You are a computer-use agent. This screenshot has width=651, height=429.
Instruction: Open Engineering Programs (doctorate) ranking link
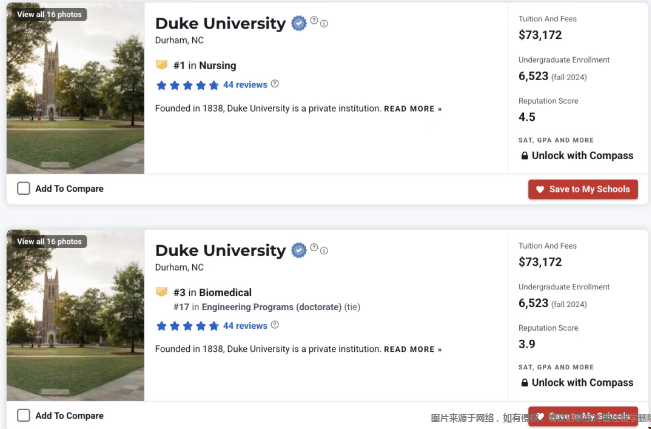(272, 307)
